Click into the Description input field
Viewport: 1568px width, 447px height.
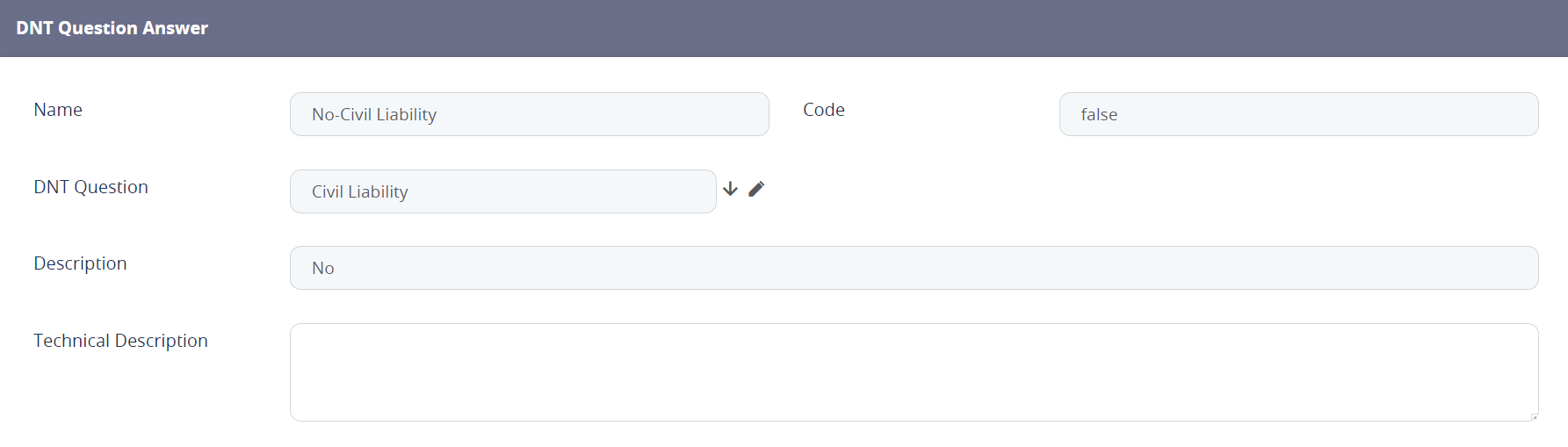coord(914,268)
